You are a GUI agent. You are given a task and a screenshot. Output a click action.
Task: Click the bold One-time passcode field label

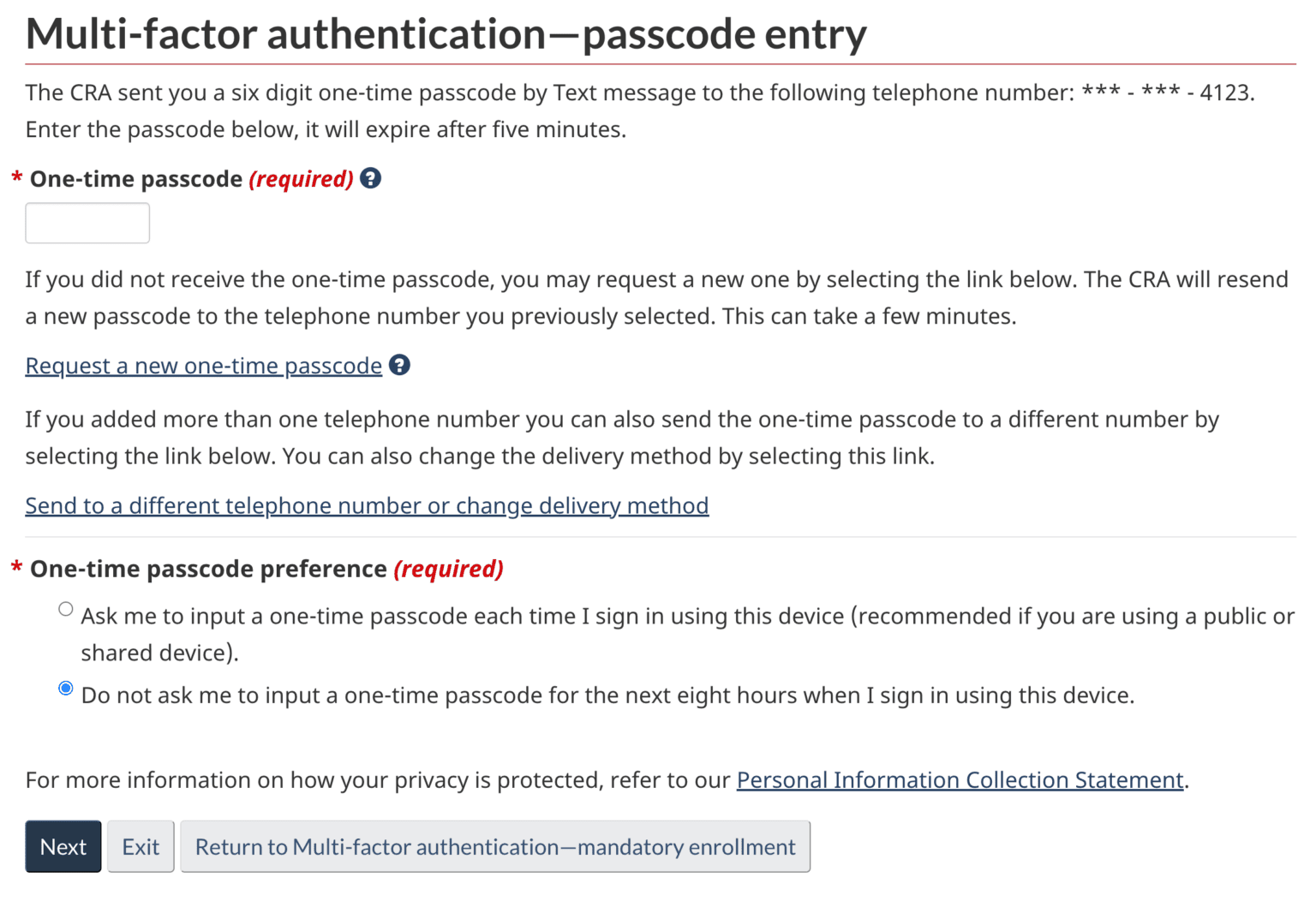click(x=136, y=179)
